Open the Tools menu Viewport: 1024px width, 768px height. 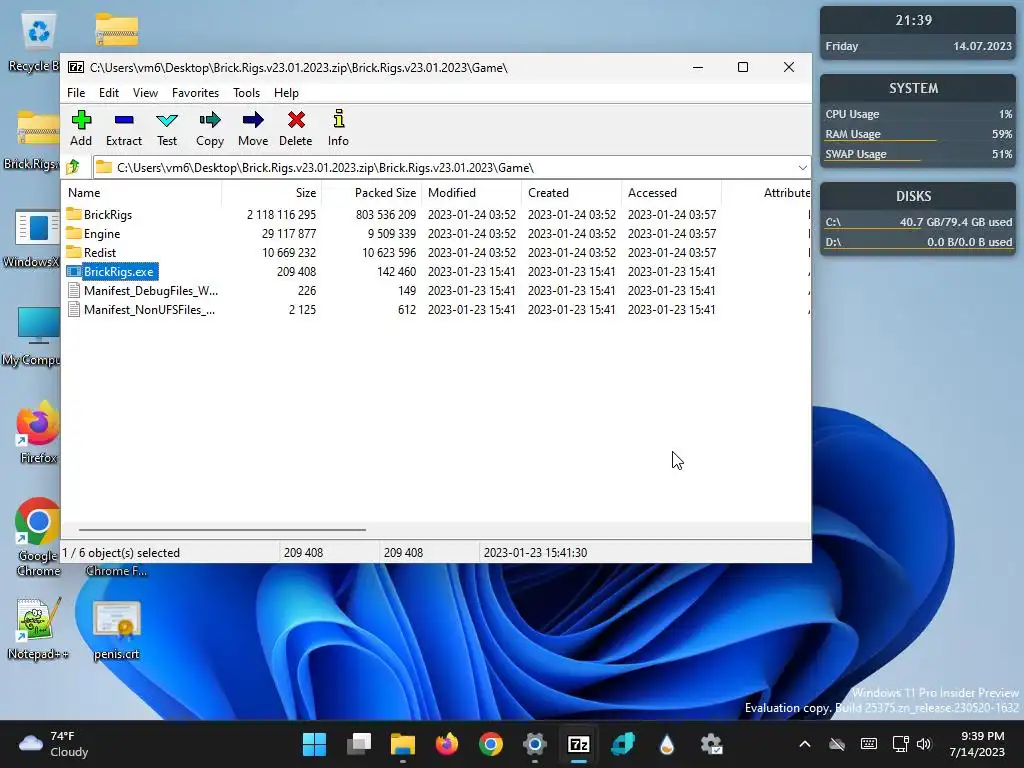pos(246,93)
